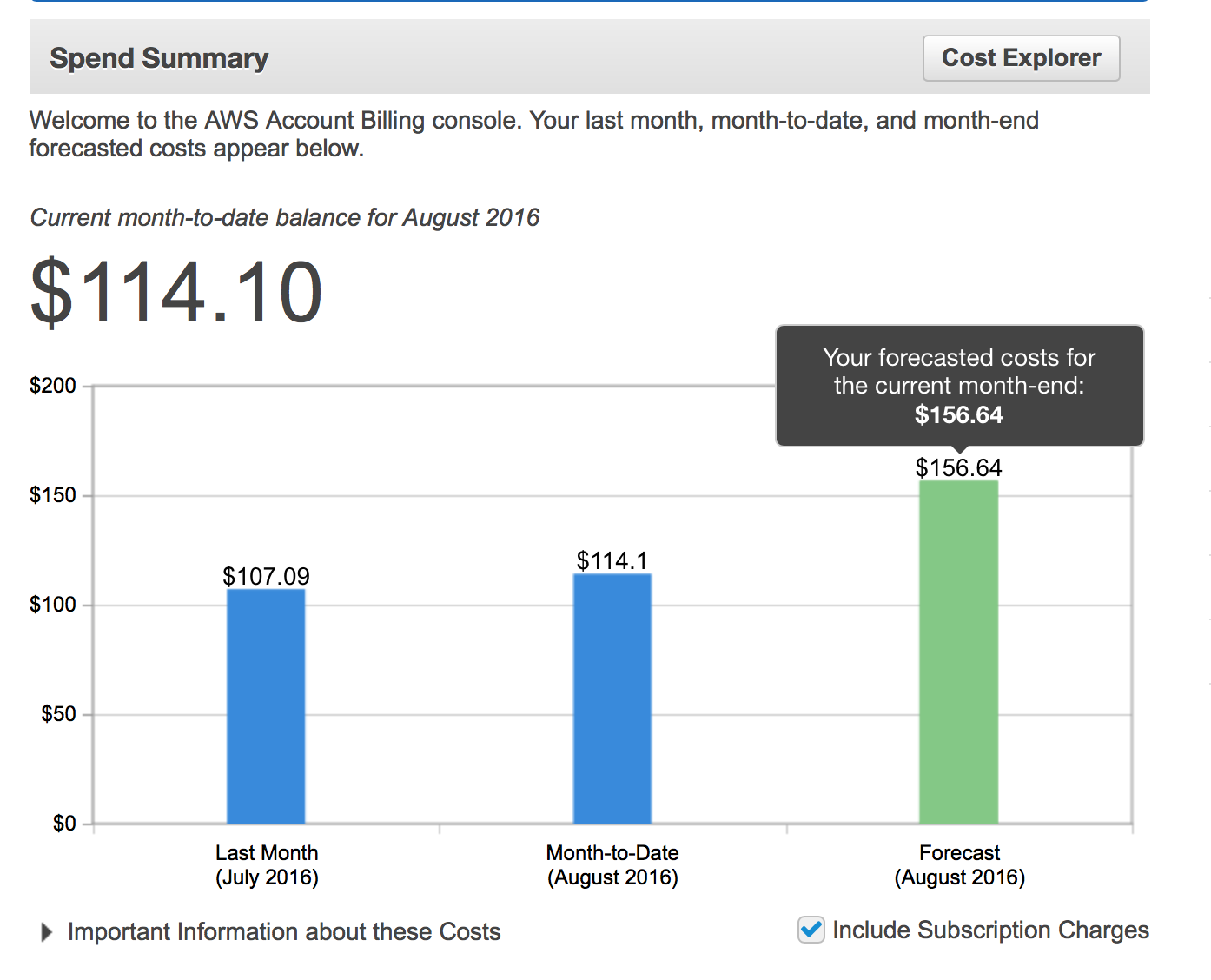Open the Cost Explorer button
The image size is (1211, 980).
coord(1021,58)
